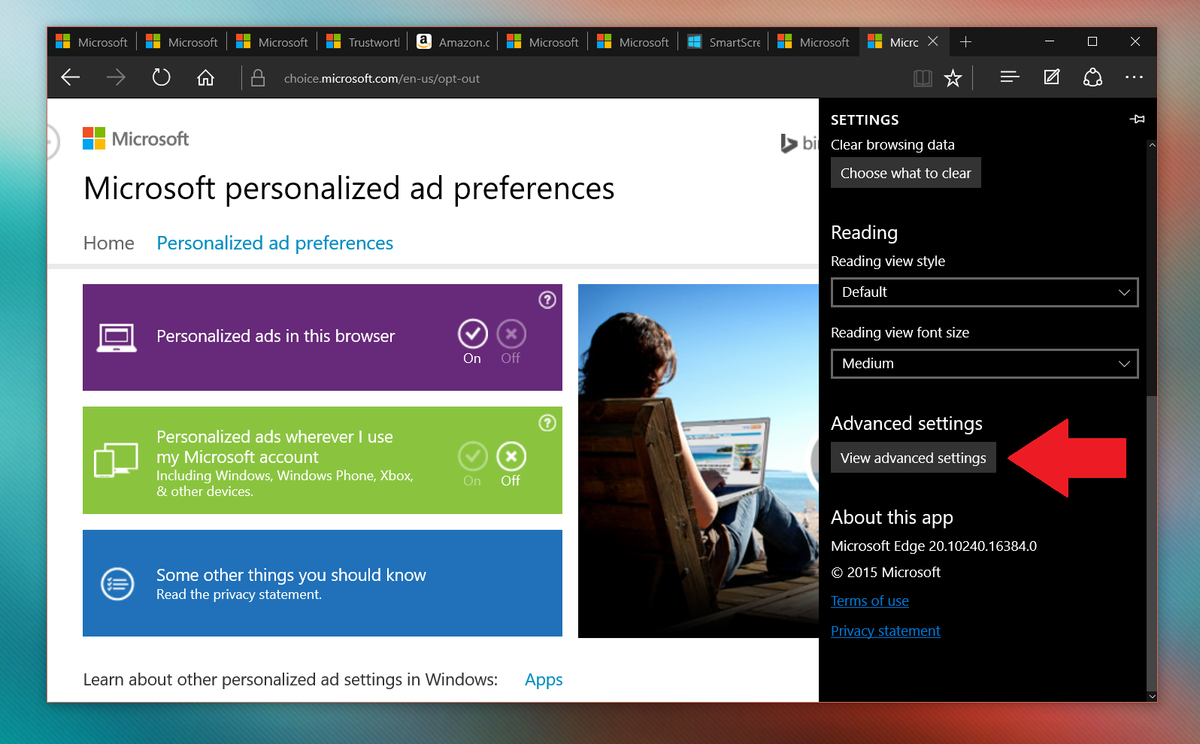Refresh the current page
Viewport: 1200px width, 744px height.
coord(161,77)
